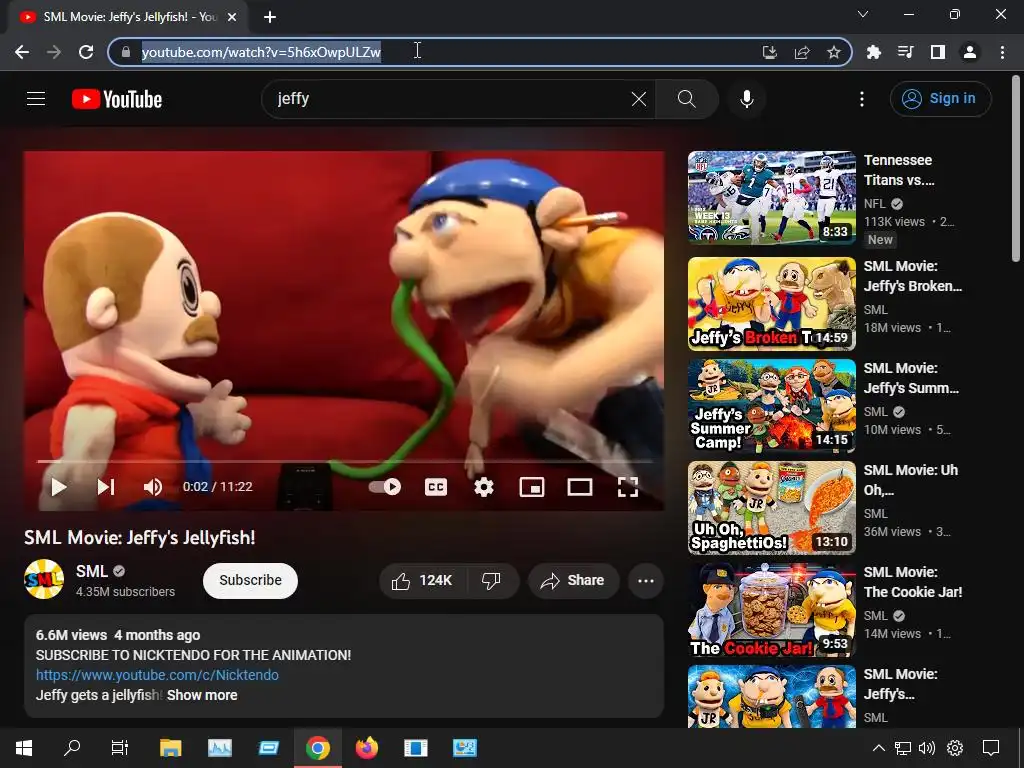The height and width of the screenshot is (768, 1024).
Task: Click the browser forward arrow
Action: tap(54, 52)
